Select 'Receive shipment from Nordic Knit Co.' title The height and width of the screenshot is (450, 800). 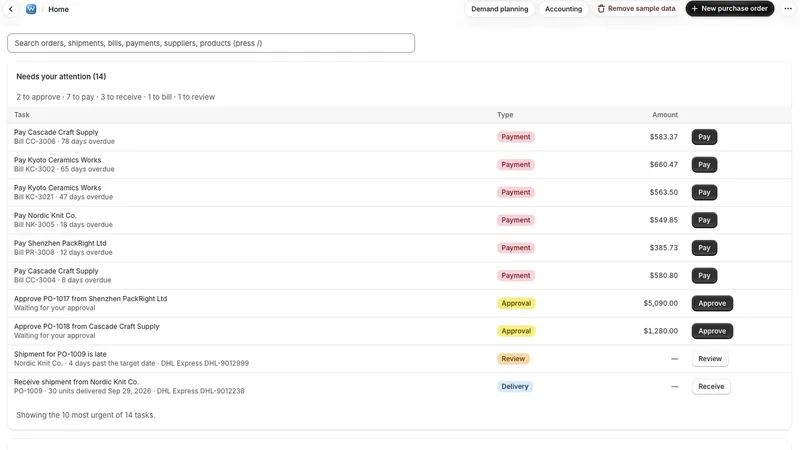tap(76, 382)
